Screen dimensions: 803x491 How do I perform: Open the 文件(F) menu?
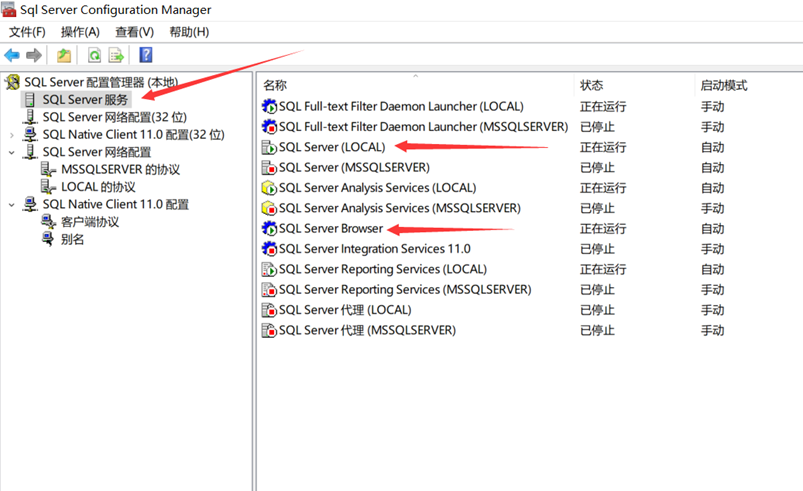coord(27,32)
